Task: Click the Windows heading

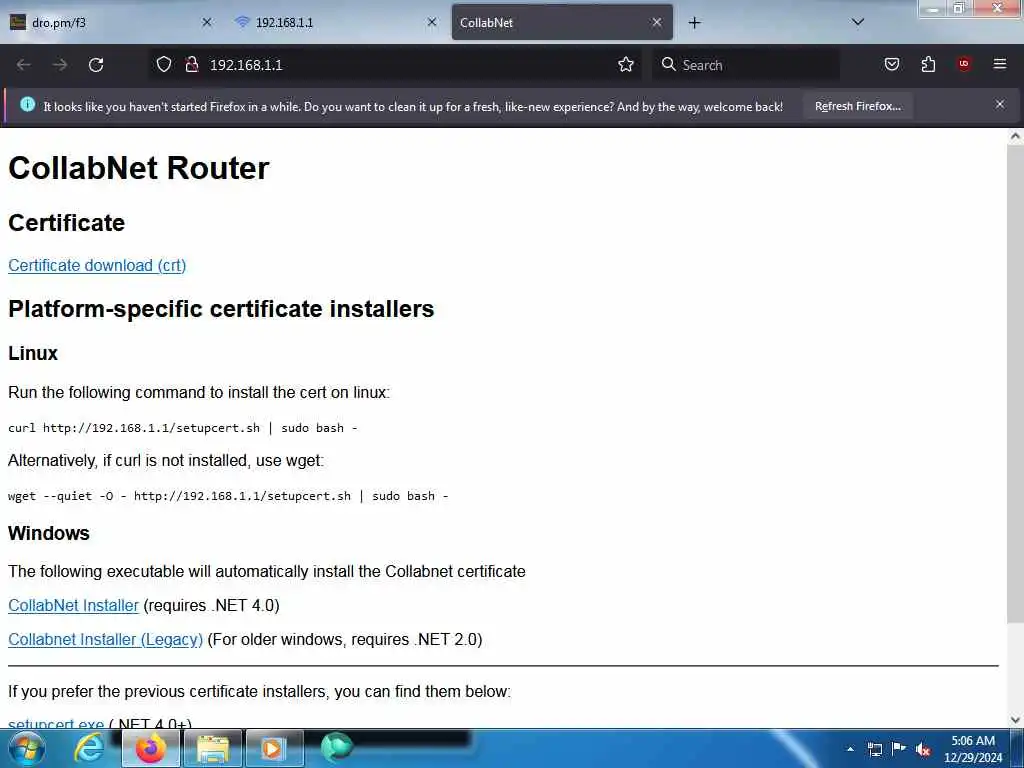Action: [x=49, y=533]
